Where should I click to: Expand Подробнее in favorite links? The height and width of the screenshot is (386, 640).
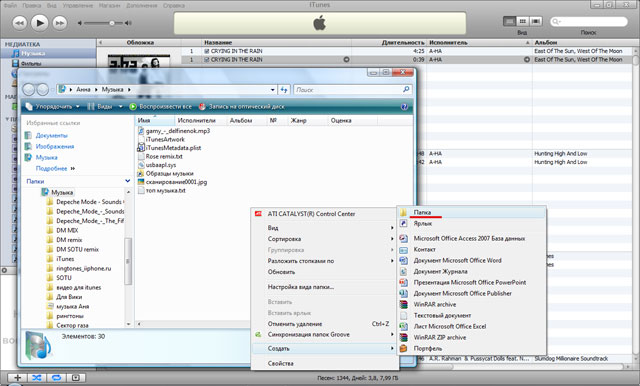(x=55, y=168)
